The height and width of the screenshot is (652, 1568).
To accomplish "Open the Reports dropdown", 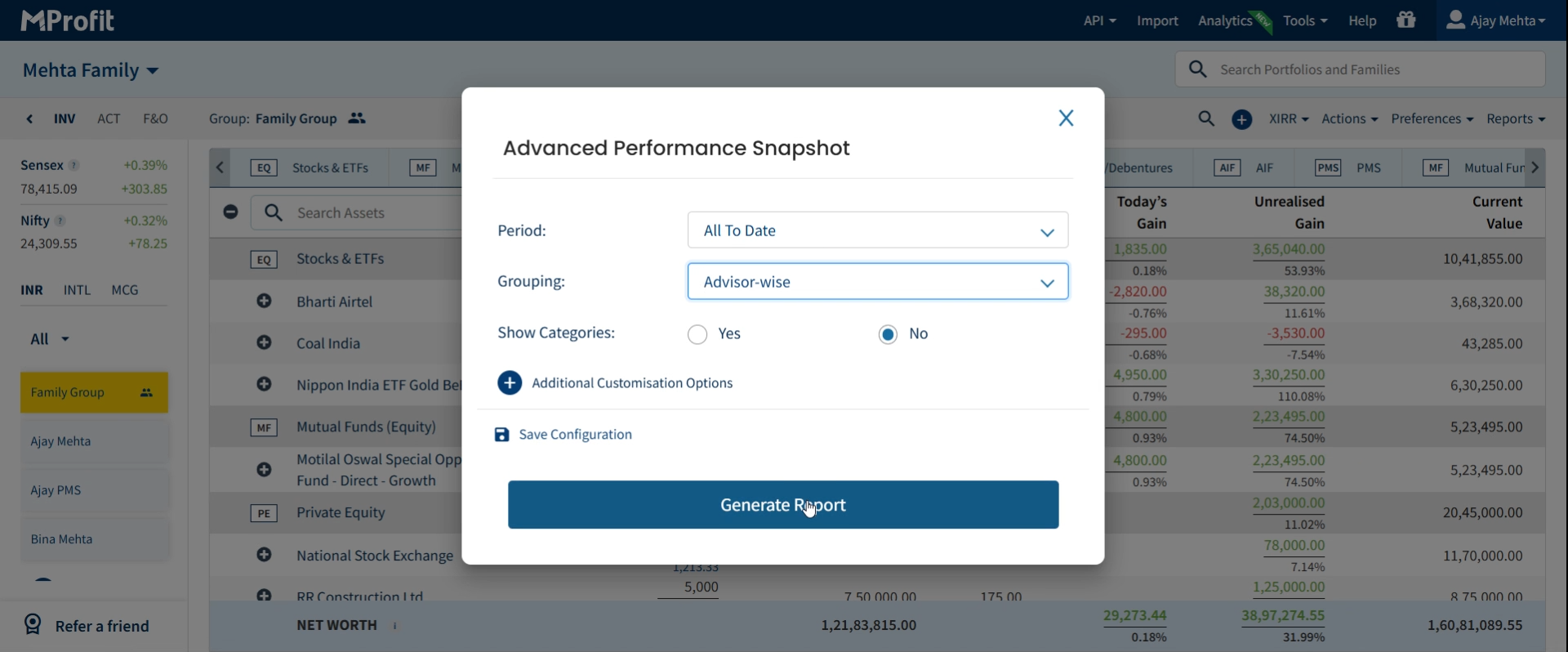I will point(1516,119).
